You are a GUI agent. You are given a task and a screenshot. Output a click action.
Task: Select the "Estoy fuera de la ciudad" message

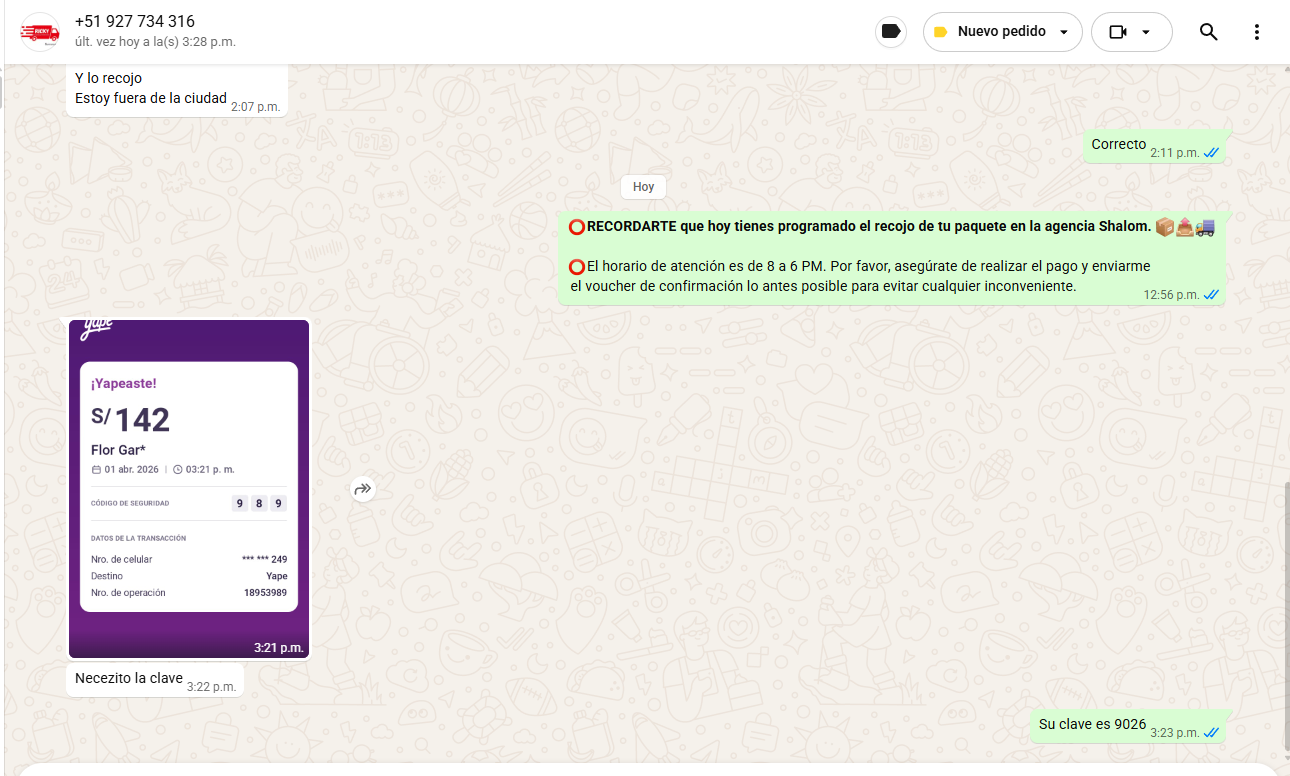pos(150,98)
